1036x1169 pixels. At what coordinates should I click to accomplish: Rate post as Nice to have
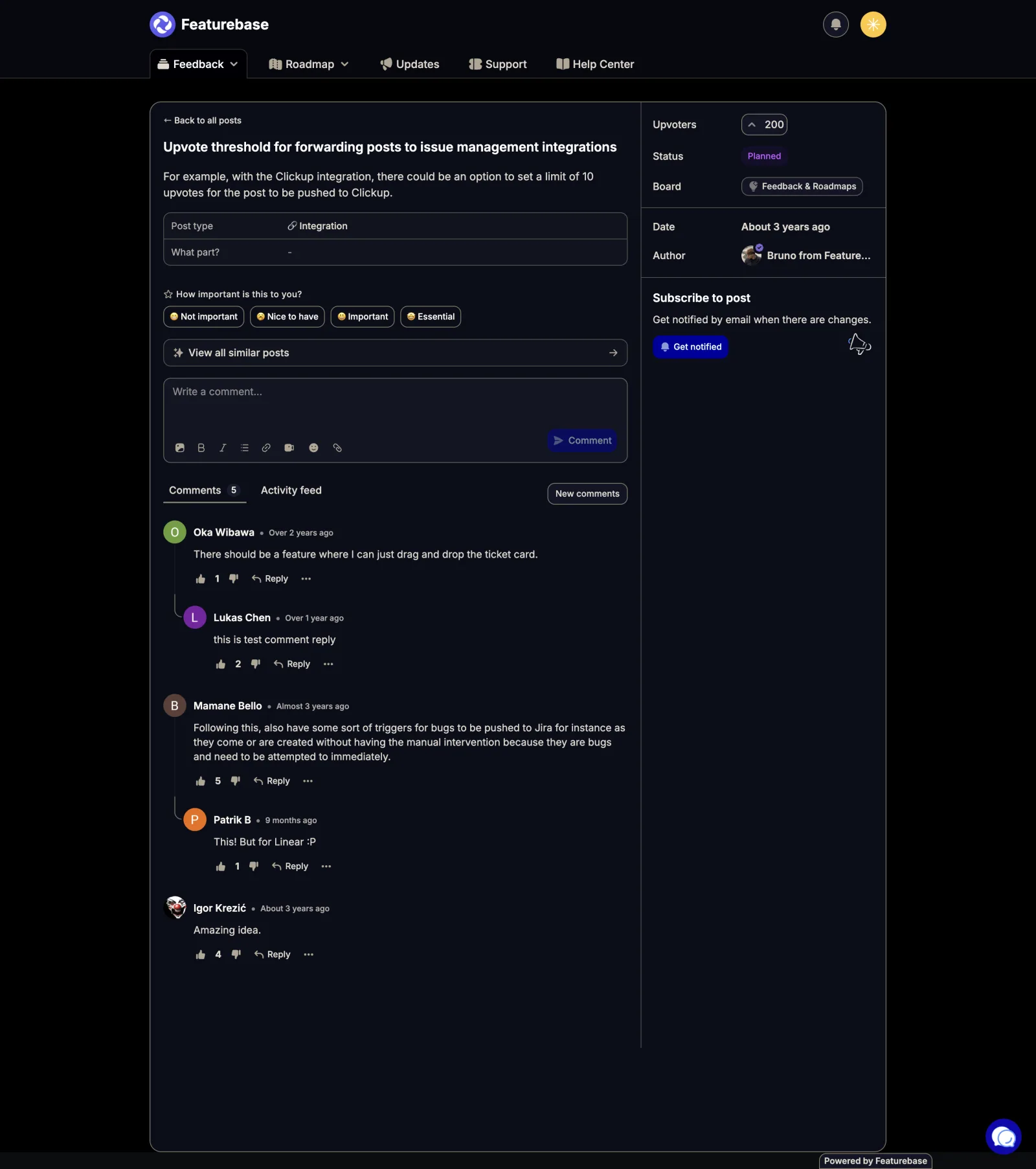[287, 317]
